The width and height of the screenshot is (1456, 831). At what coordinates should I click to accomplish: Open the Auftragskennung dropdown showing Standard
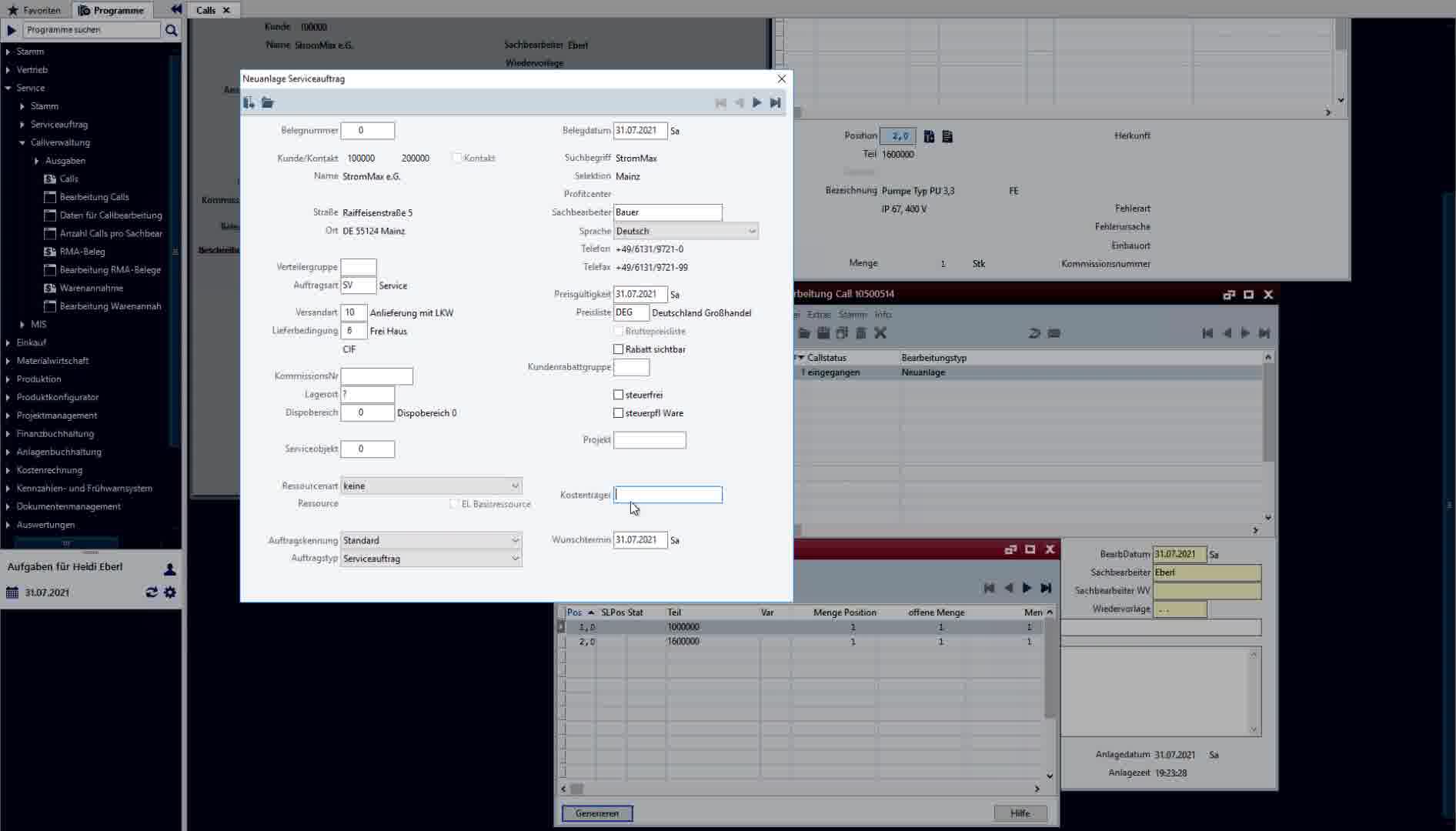click(431, 541)
